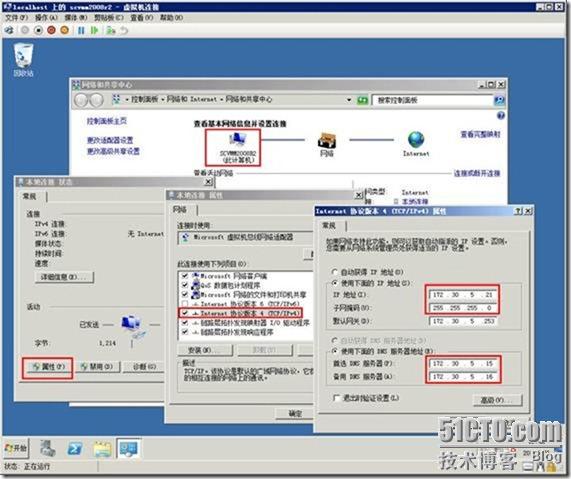The image size is (571, 479).
Task: Click the Forward button in Network Sharing Center
Action: point(97,100)
